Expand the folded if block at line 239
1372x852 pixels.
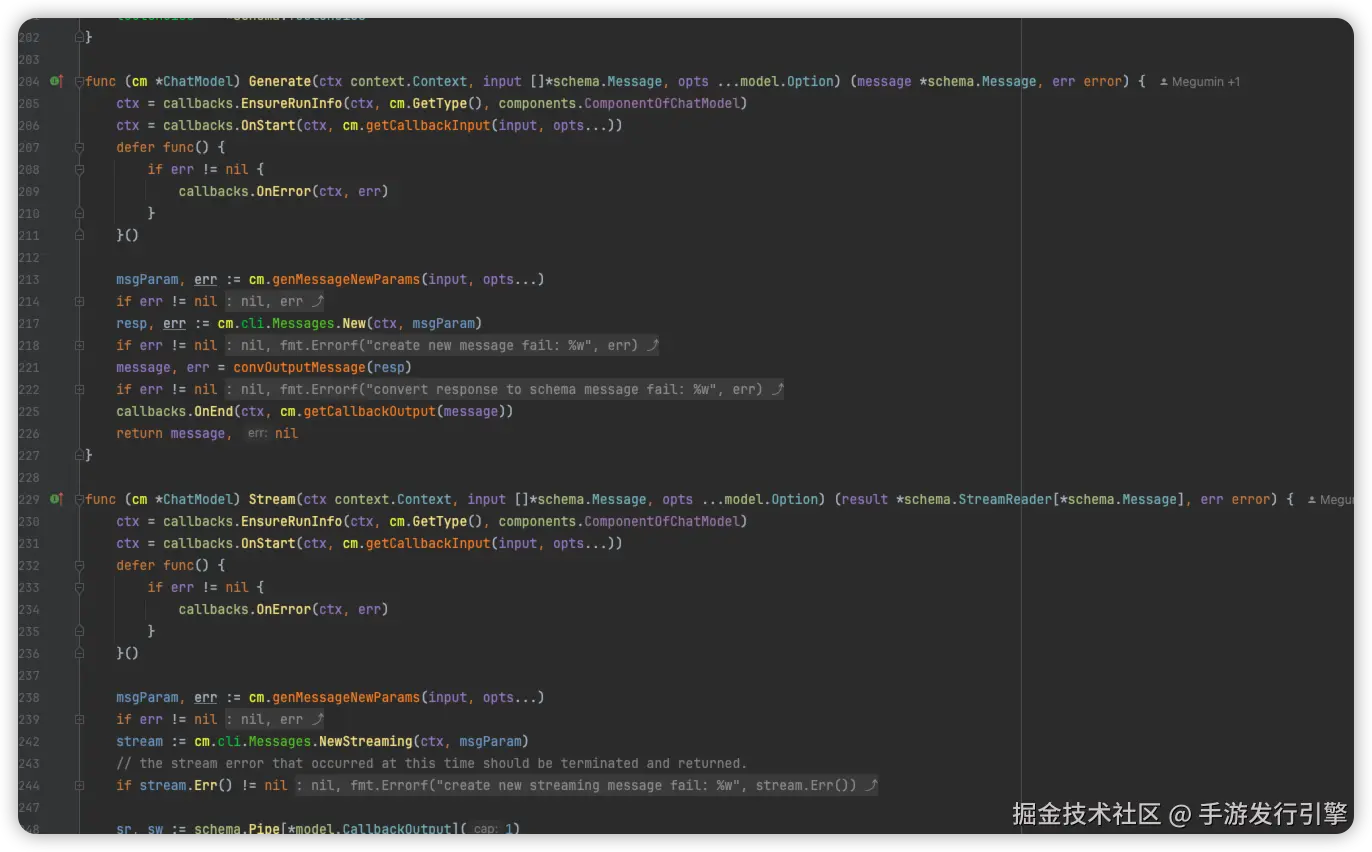pyautogui.click(x=80, y=719)
